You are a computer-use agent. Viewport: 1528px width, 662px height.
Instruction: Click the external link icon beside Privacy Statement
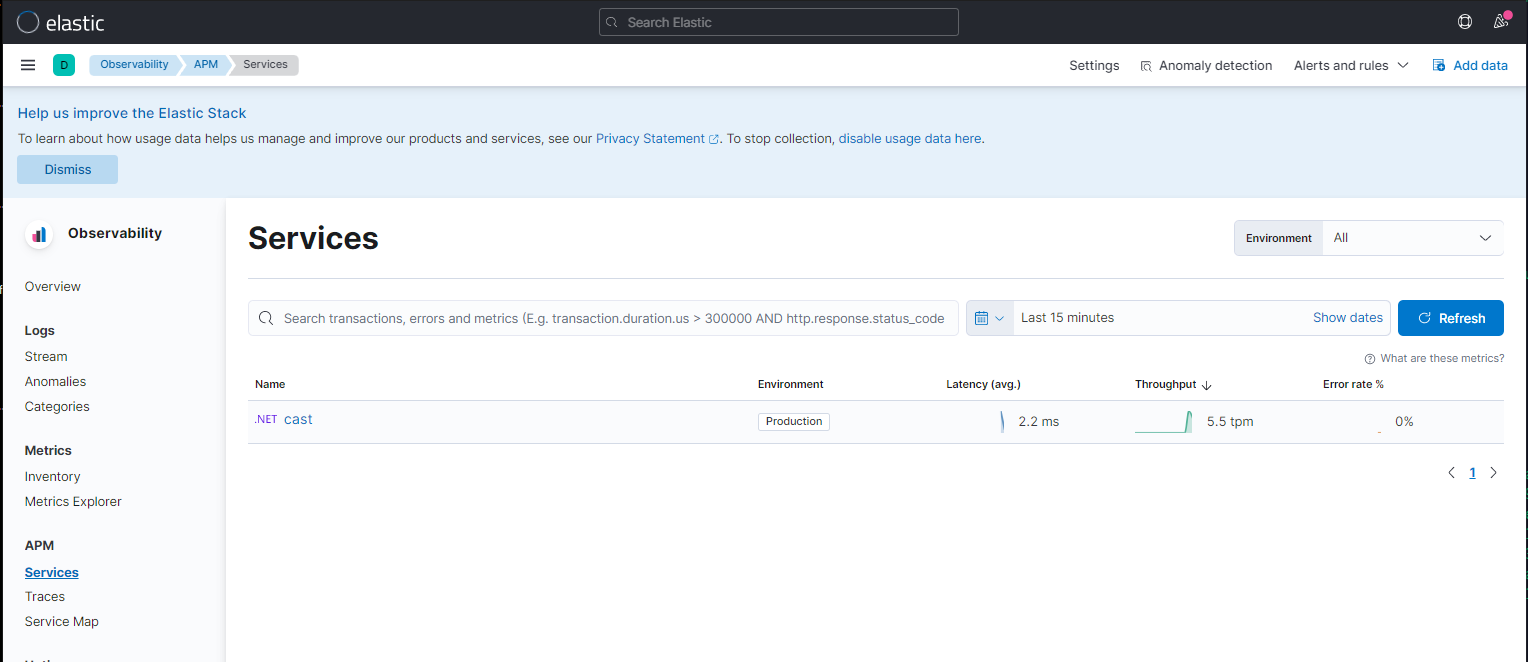714,139
